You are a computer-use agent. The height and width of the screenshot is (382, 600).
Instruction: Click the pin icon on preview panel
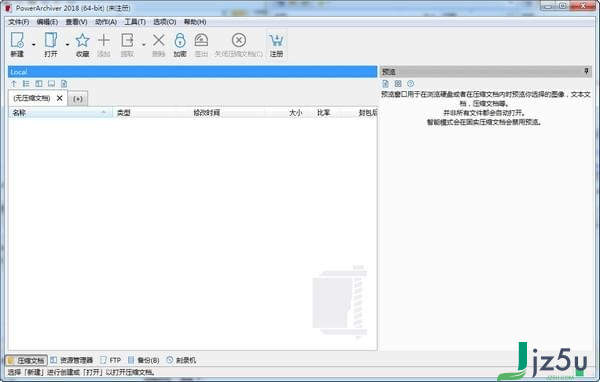click(586, 71)
